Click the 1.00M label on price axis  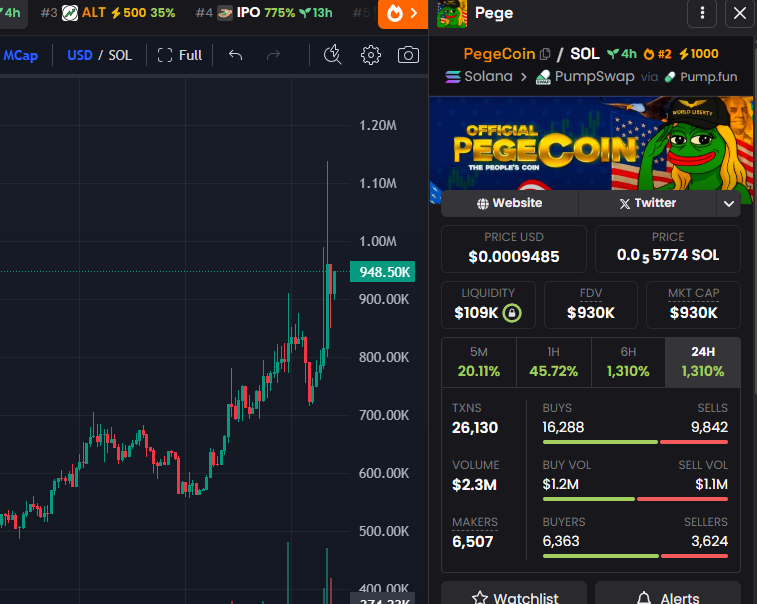(378, 241)
